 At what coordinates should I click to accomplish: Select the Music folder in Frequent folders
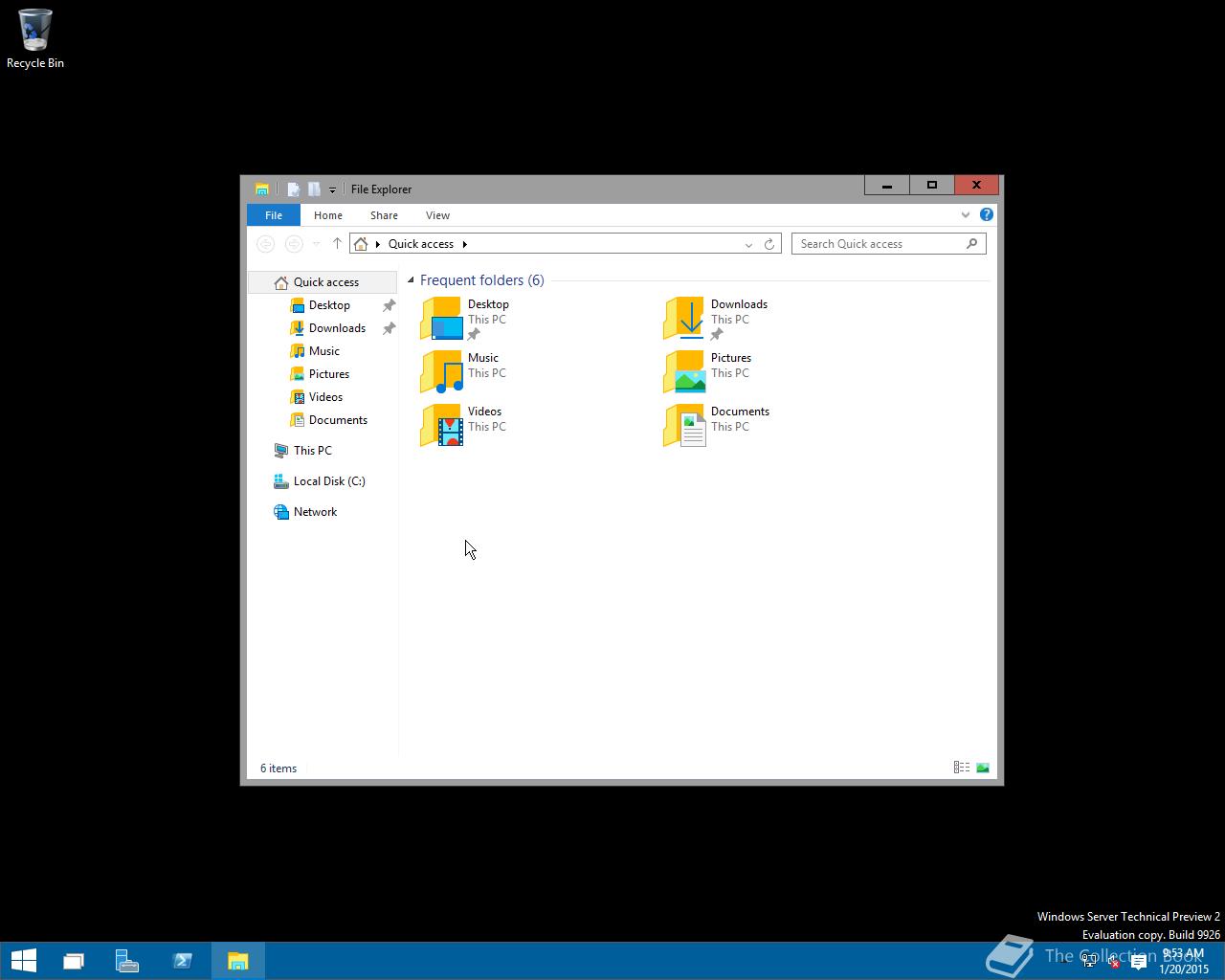464,372
